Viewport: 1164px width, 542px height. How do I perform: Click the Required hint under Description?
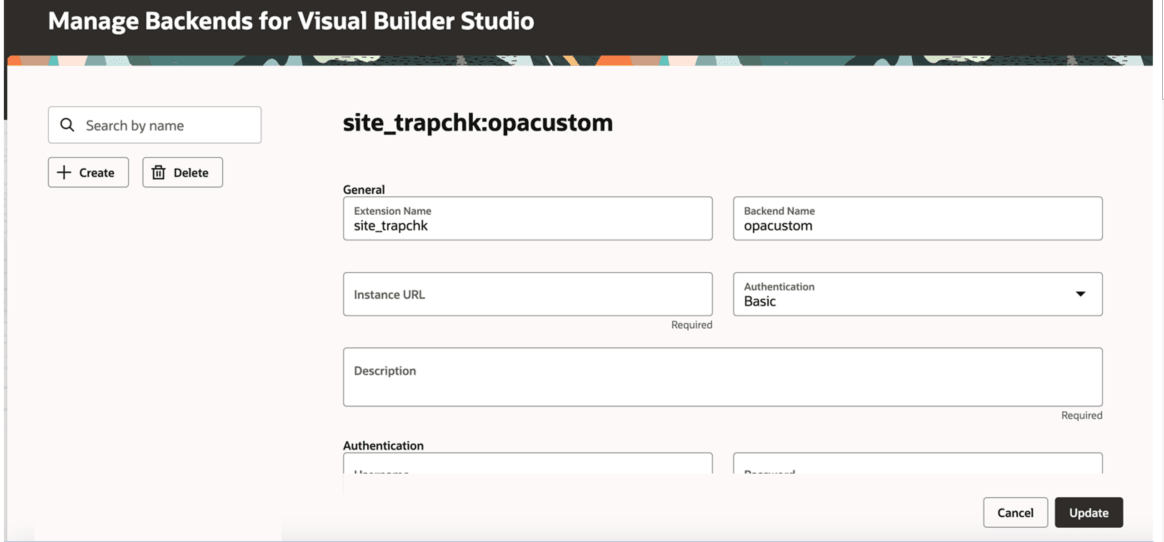[x=1082, y=415]
